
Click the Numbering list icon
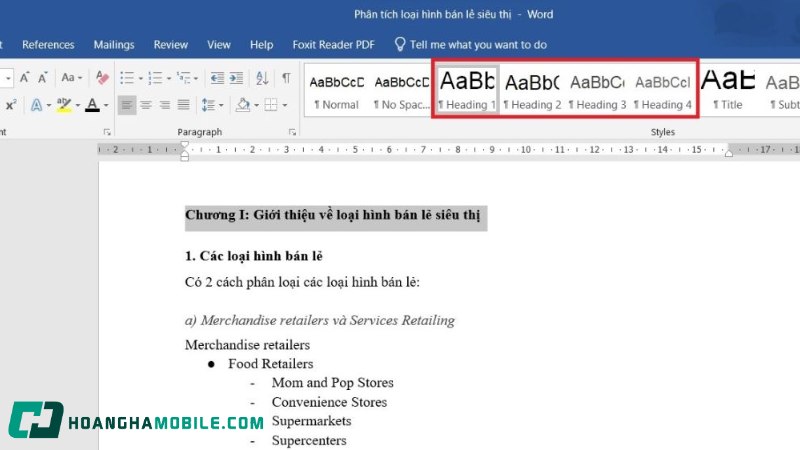coord(154,78)
